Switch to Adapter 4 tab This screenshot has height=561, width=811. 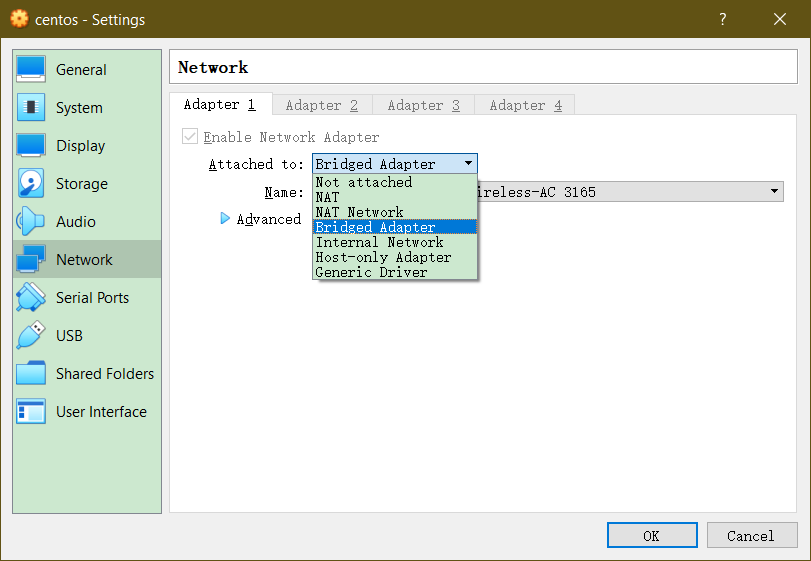coord(525,105)
